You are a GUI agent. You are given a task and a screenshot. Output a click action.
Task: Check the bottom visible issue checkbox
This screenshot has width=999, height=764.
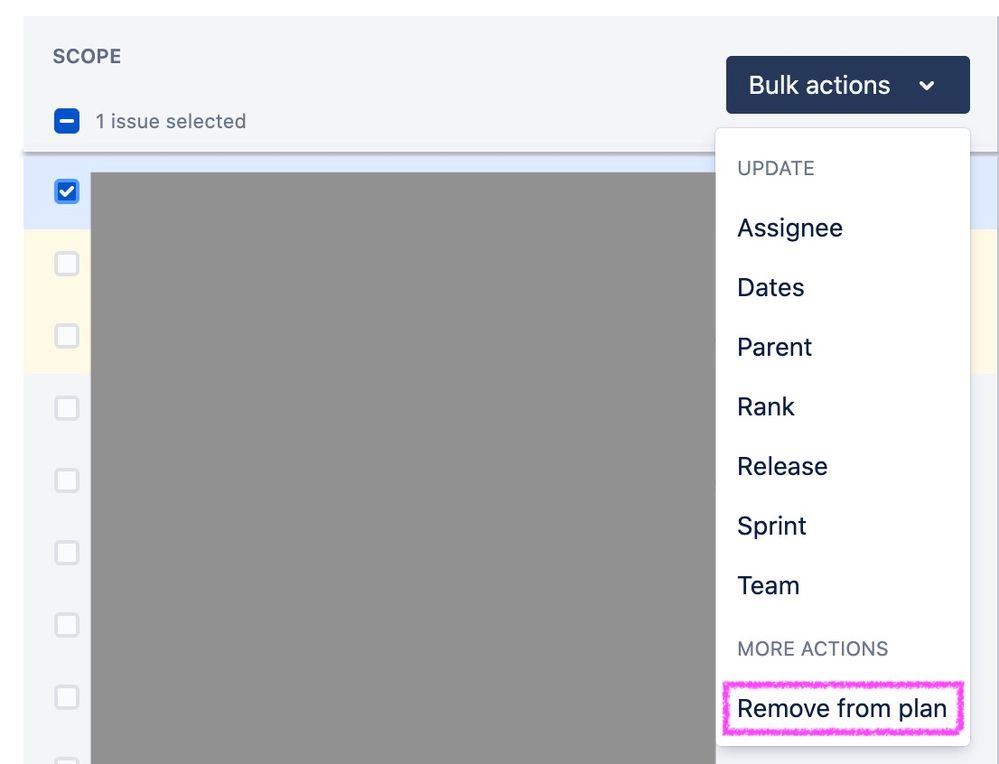(x=67, y=696)
